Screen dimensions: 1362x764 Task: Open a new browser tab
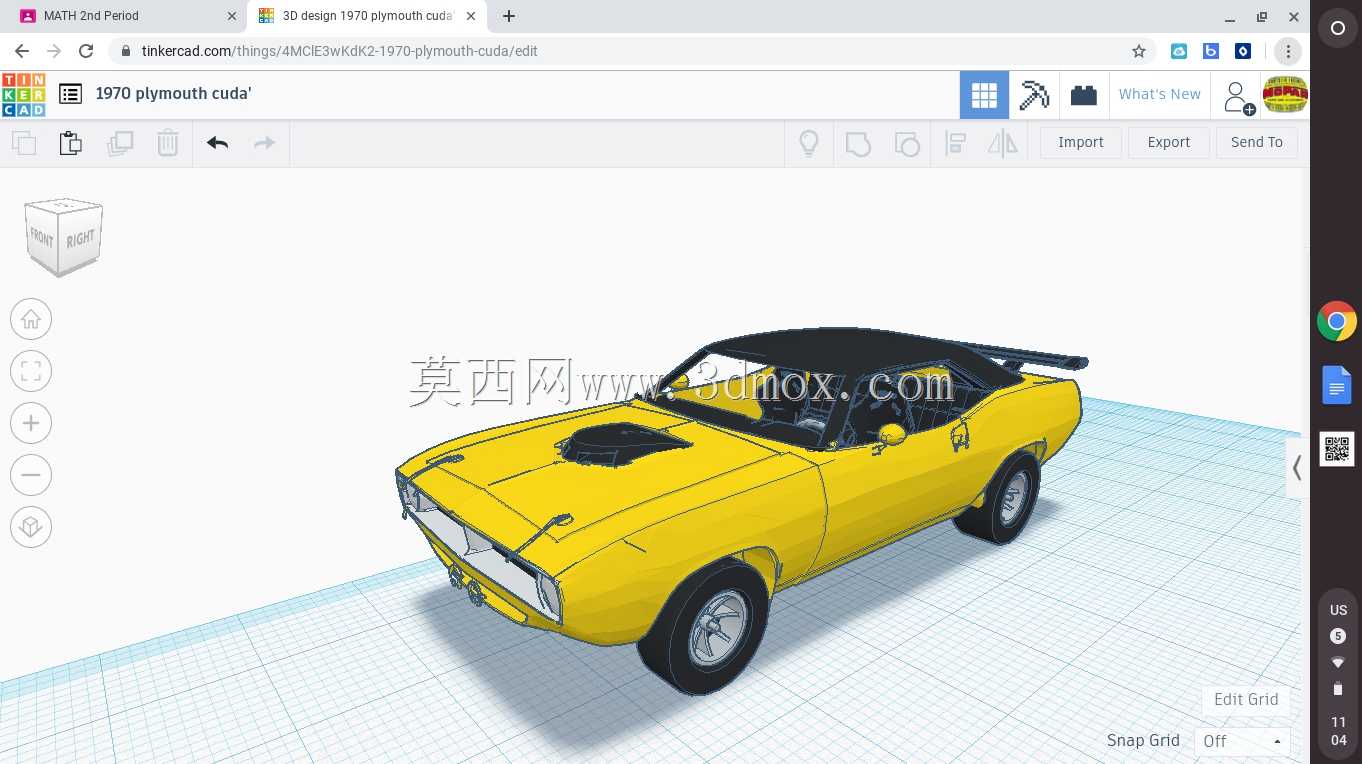509,16
